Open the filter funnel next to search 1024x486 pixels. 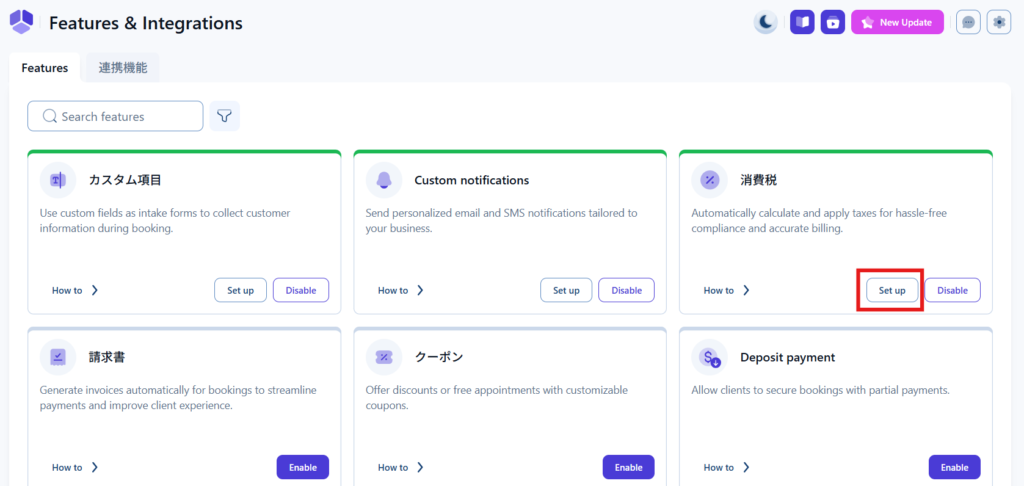(x=224, y=116)
